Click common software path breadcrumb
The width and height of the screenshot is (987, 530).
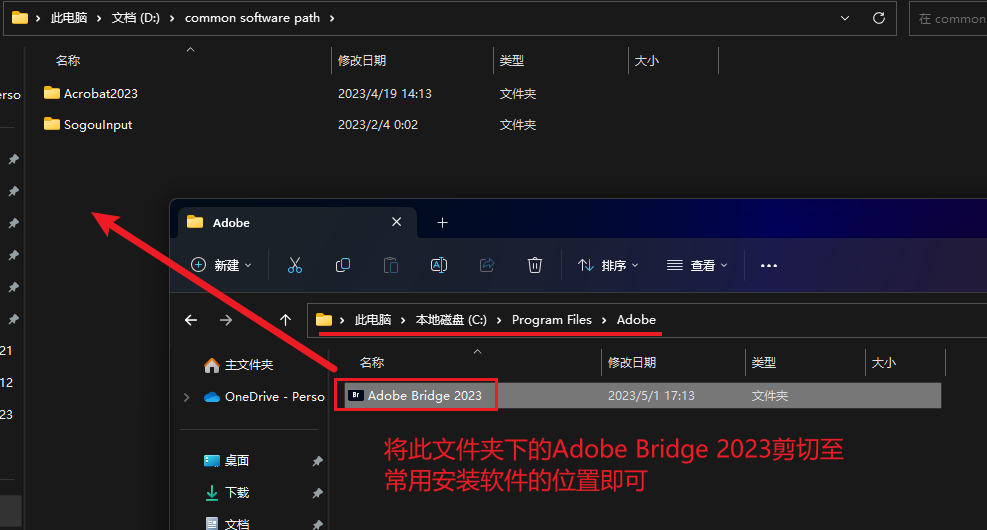click(x=252, y=18)
